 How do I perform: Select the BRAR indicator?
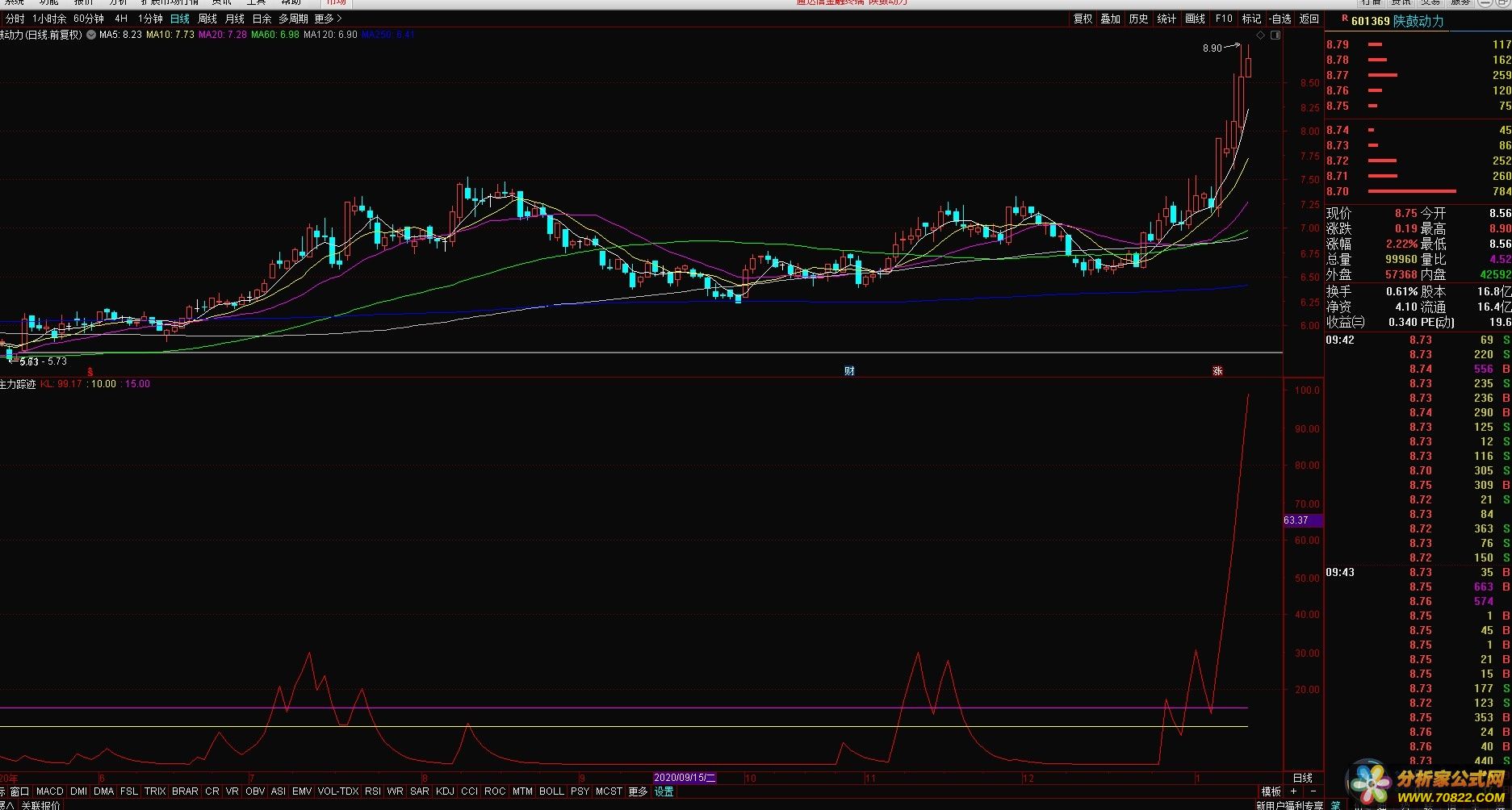pos(185,791)
